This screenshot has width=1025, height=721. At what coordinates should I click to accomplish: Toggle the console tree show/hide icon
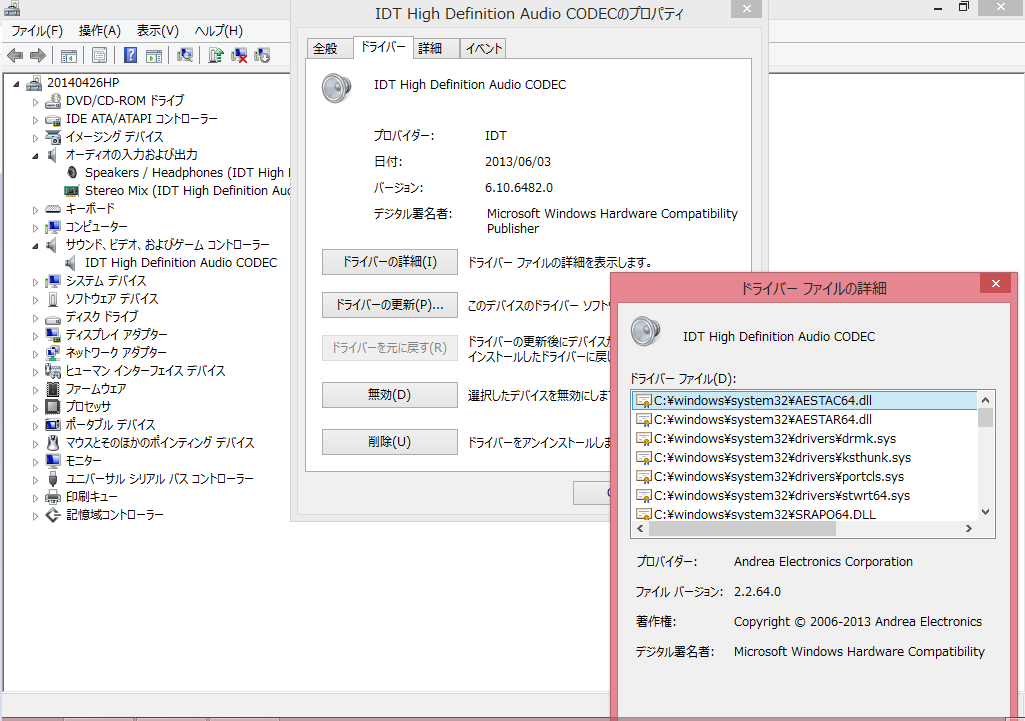[68, 56]
